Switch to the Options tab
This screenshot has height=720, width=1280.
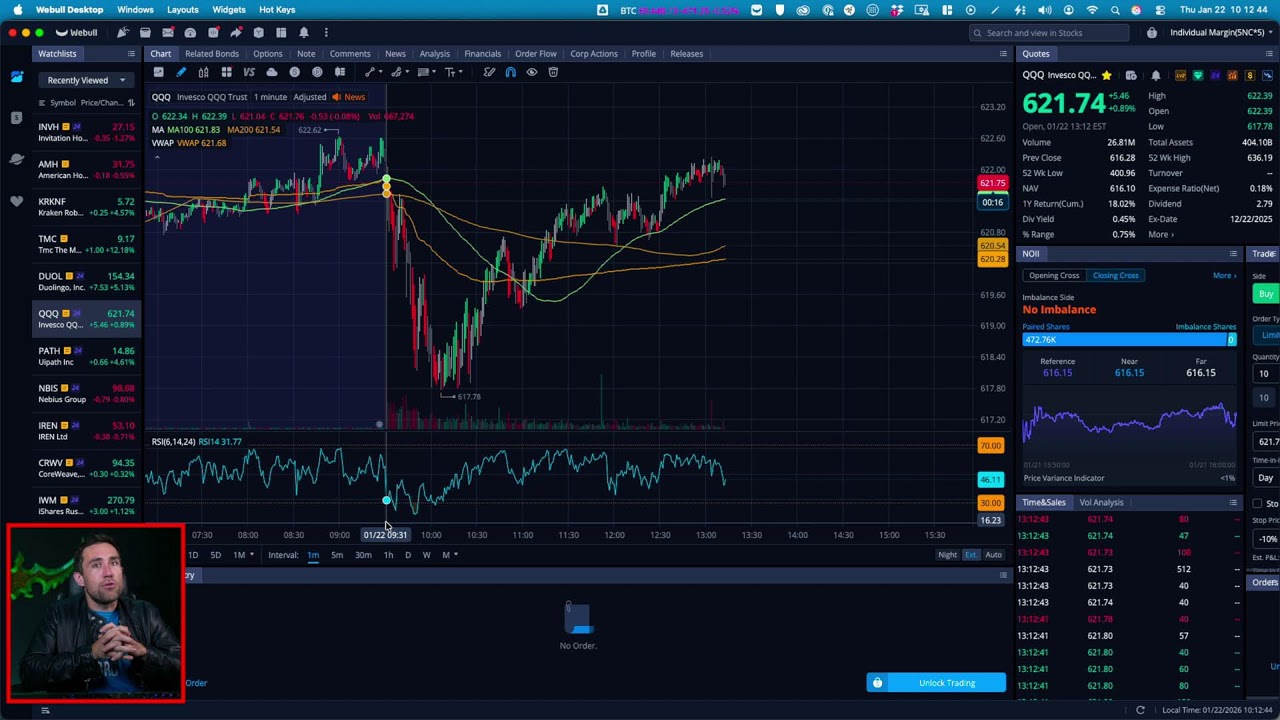[267, 54]
